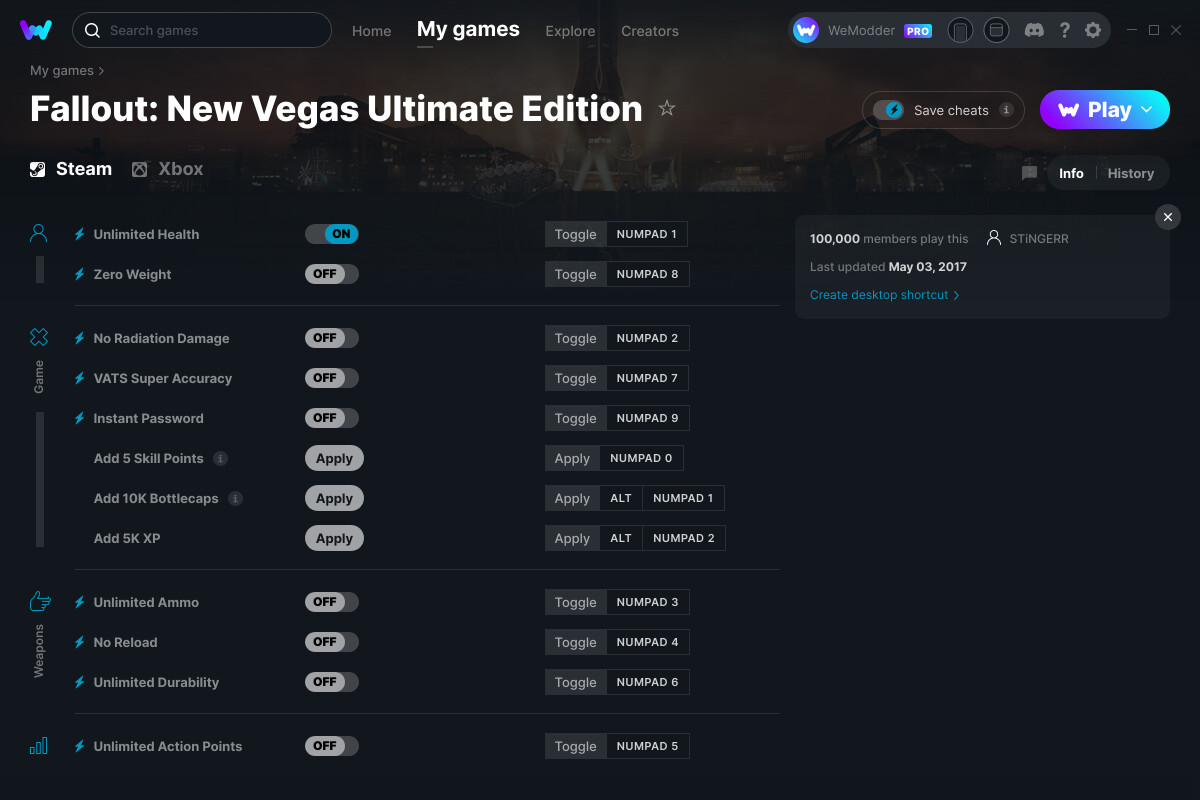Viewport: 1200px width, 800px height.
Task: Select the Player category icon in sidebar
Action: (x=38, y=231)
